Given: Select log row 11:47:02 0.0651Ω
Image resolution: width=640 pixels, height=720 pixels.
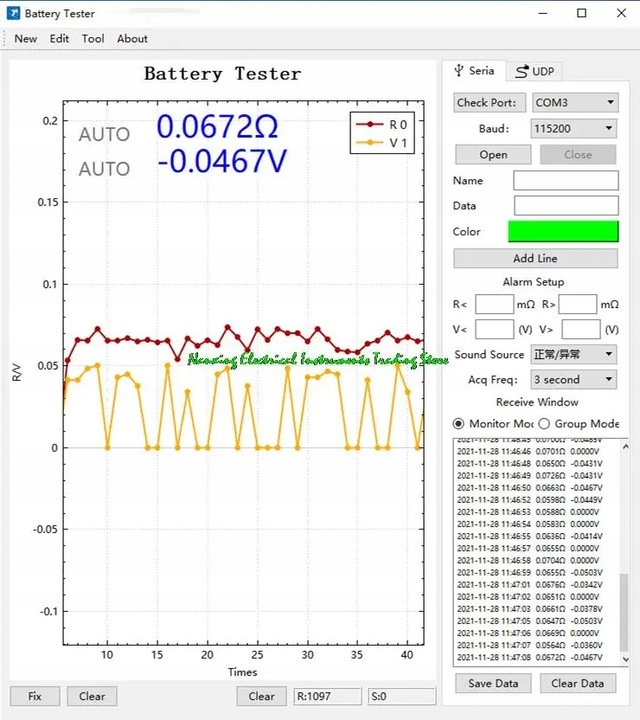Looking at the screenshot, I should click(528, 597).
